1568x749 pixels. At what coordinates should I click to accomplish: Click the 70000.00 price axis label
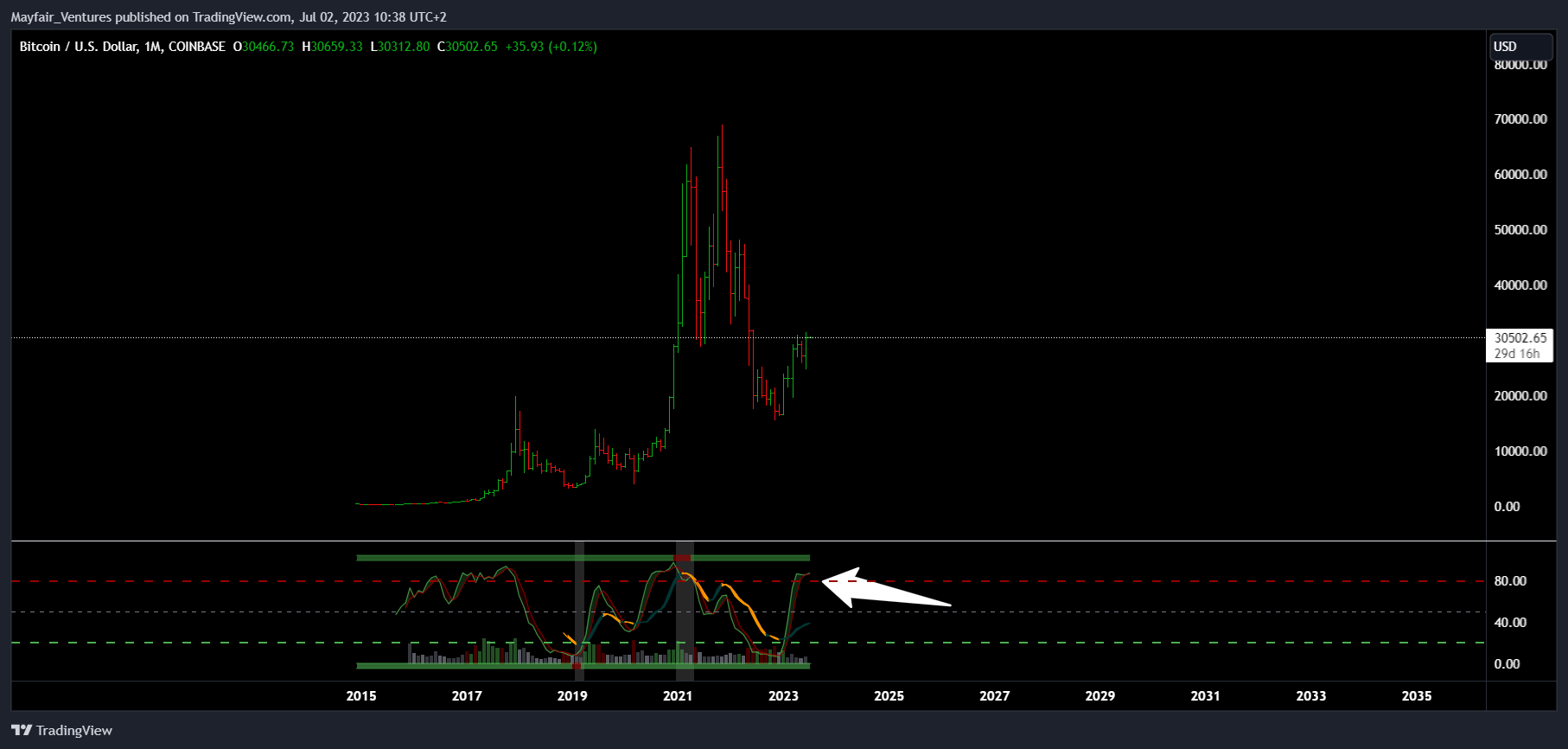coord(1520,119)
